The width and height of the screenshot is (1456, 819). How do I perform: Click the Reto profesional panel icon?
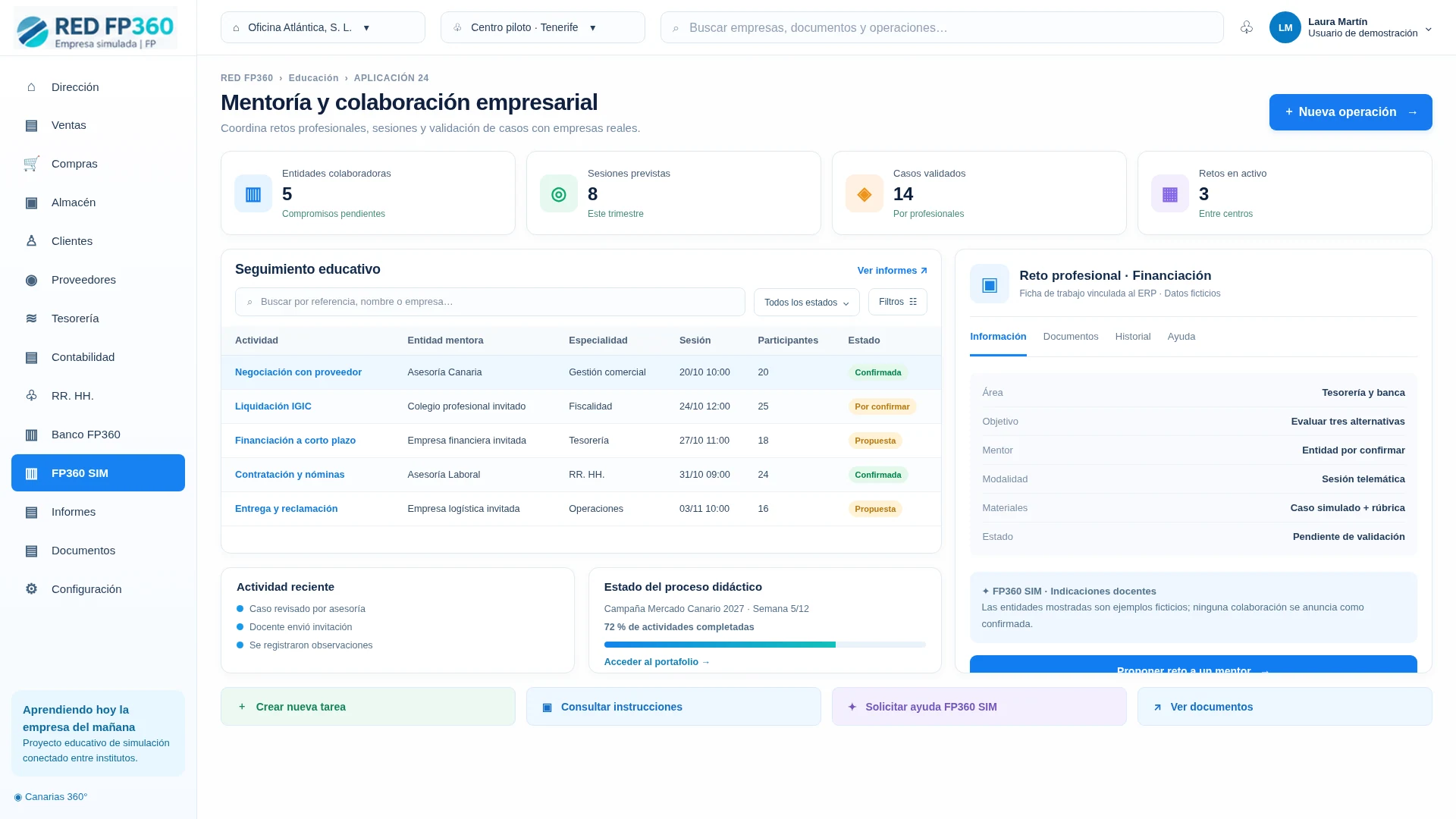pos(990,284)
